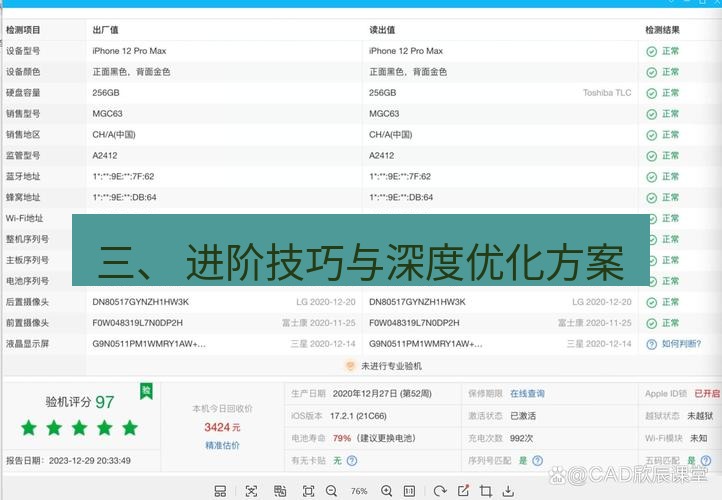This screenshot has width=722, height=500.
Task: Click the fit-to-window icon
Action: click(x=308, y=491)
